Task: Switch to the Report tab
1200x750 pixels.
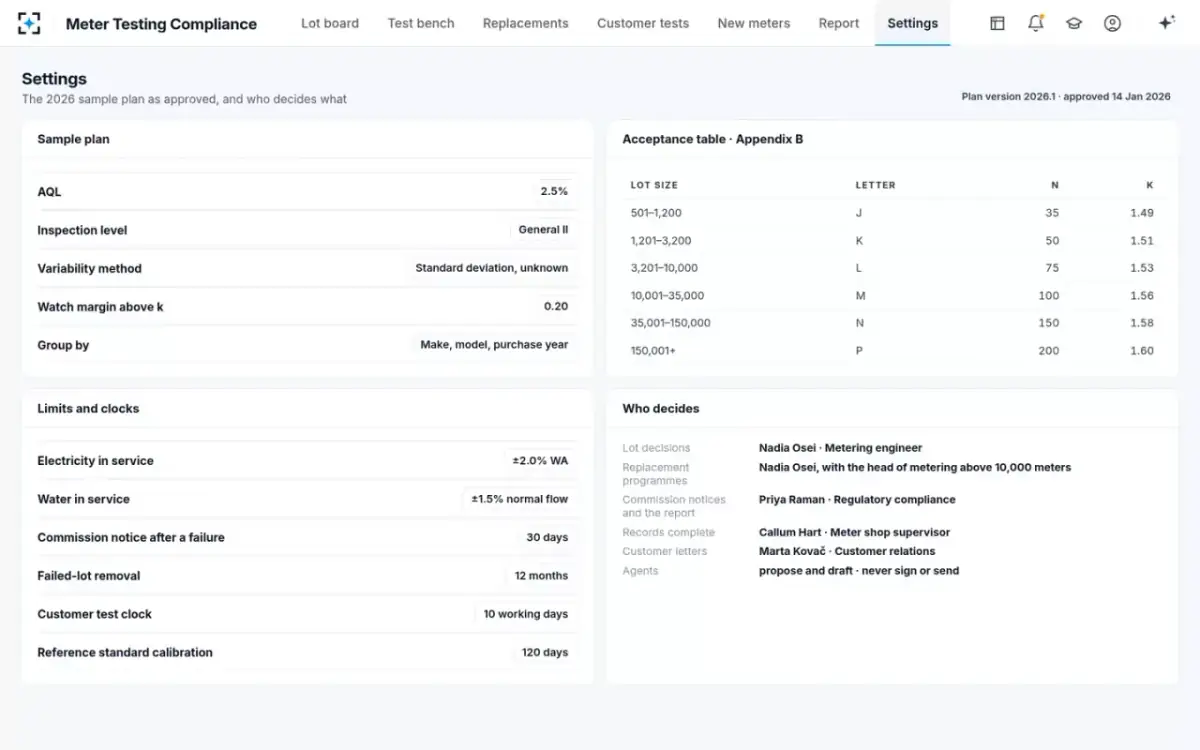Action: (x=839, y=23)
